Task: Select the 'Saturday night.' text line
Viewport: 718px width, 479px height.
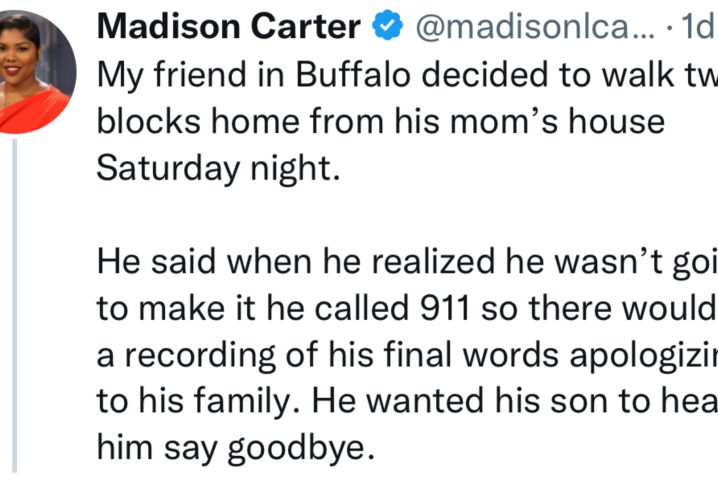Action: (x=218, y=169)
